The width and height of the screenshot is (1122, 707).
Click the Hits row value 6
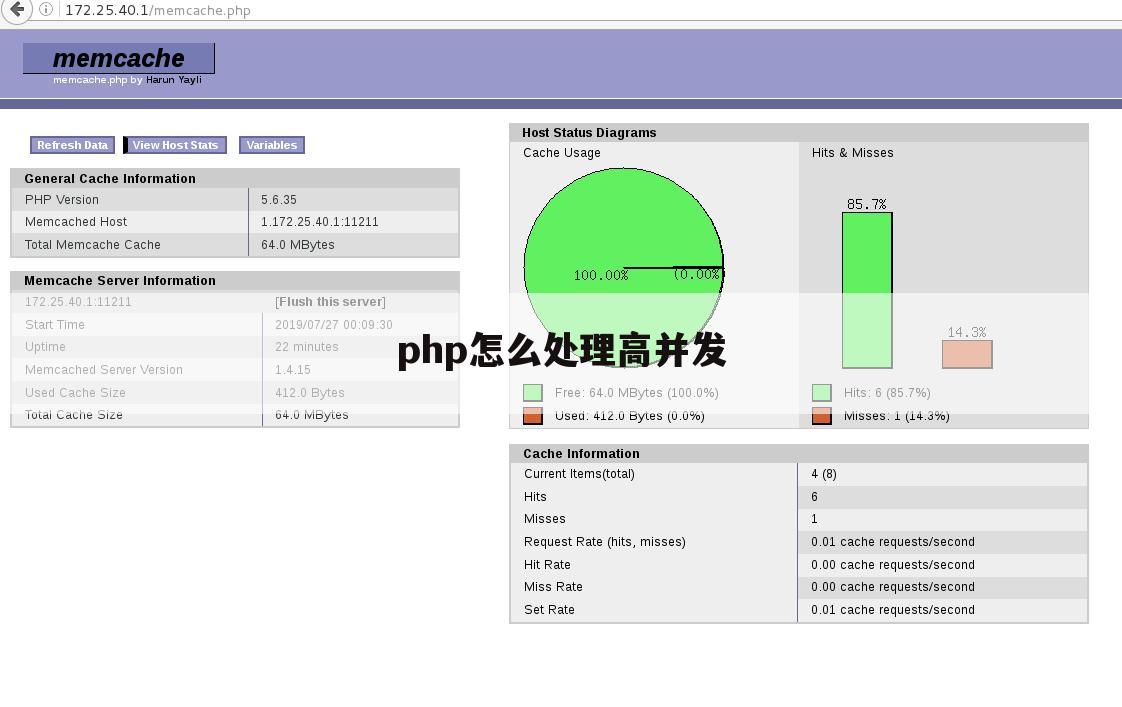point(814,497)
